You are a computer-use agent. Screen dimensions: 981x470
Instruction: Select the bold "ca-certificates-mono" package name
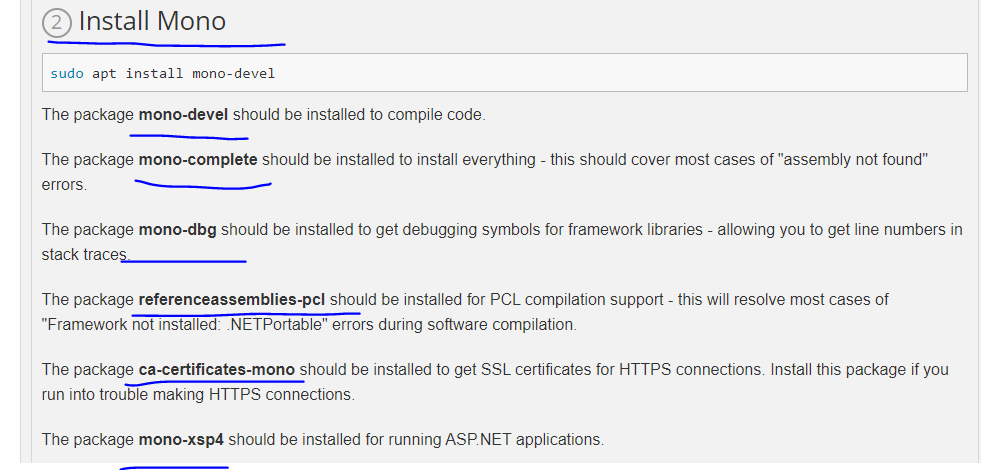216,370
